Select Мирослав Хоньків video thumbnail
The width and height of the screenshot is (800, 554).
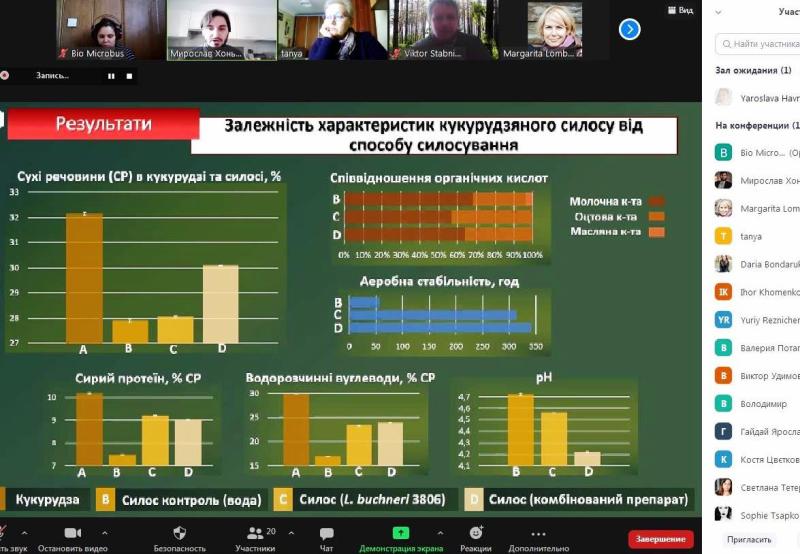click(221, 30)
